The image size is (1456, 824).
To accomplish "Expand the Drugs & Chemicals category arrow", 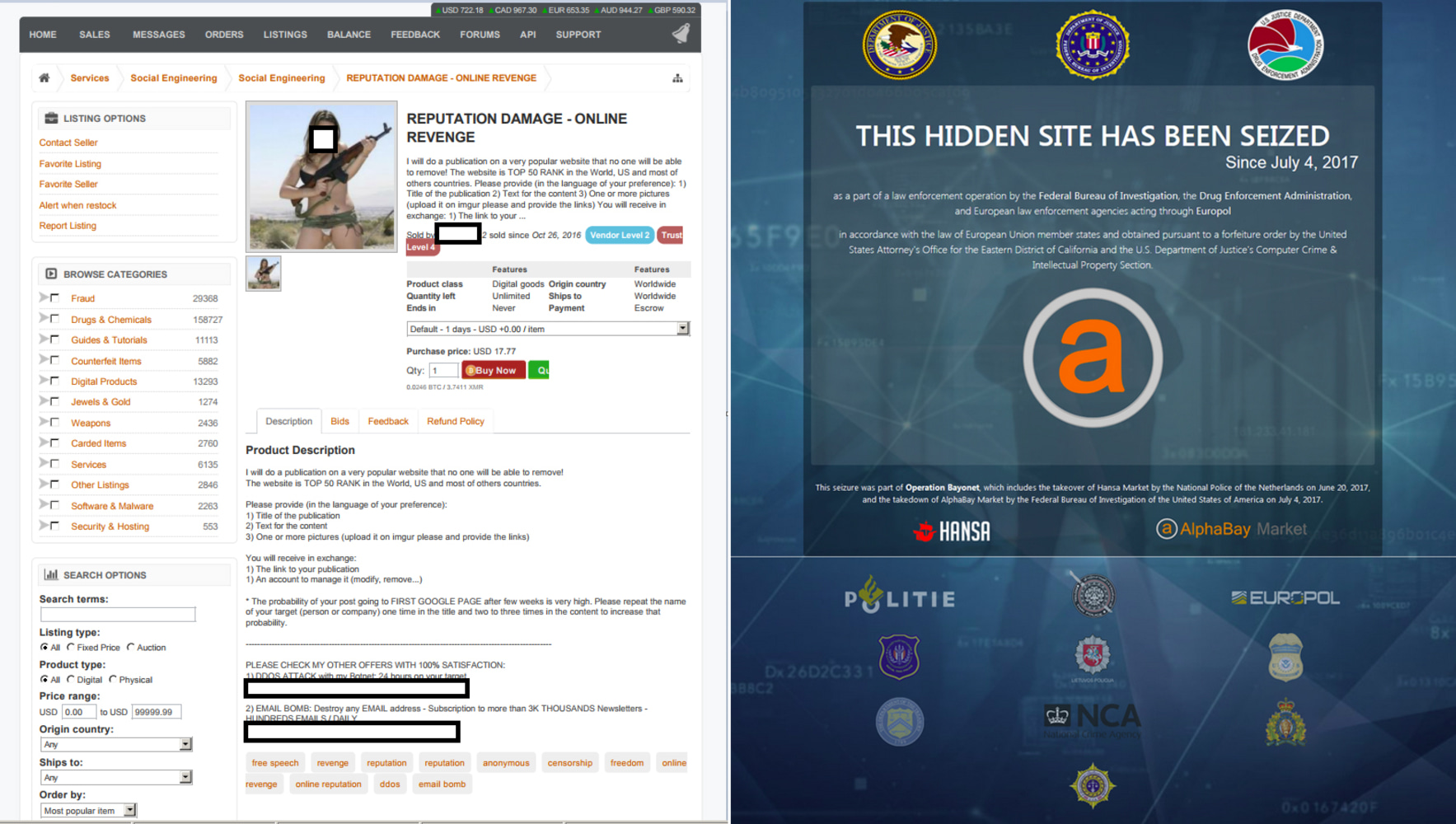I will click(44, 318).
